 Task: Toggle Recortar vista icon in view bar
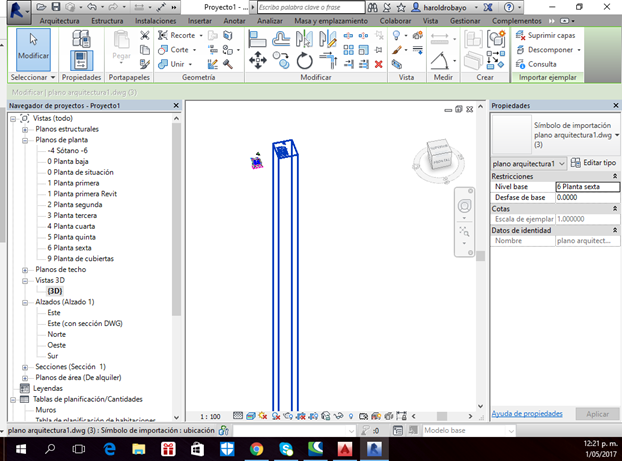pyautogui.click(x=301, y=416)
